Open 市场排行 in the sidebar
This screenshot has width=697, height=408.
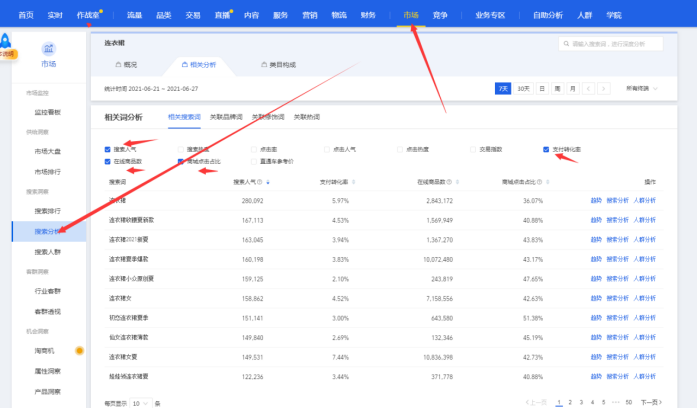pyautogui.click(x=48, y=172)
